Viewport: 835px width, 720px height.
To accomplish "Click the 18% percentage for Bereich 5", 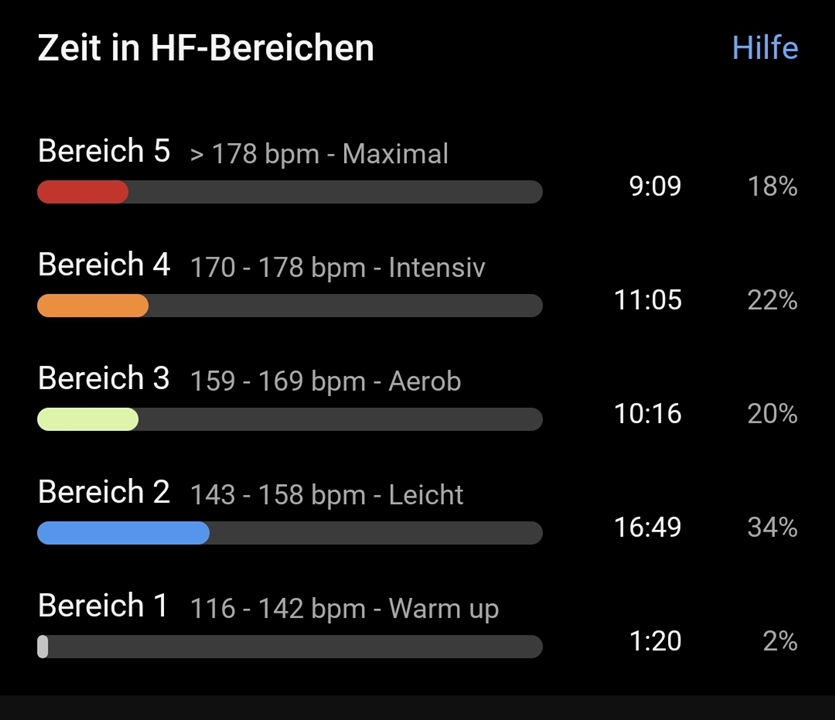I will (x=772, y=186).
